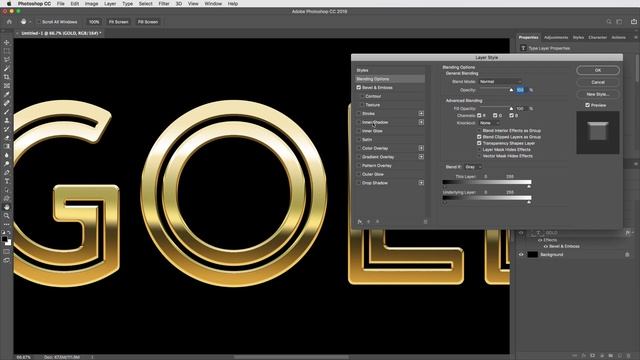Add another Stroke with plus button
The width and height of the screenshot is (640, 360).
421,113
